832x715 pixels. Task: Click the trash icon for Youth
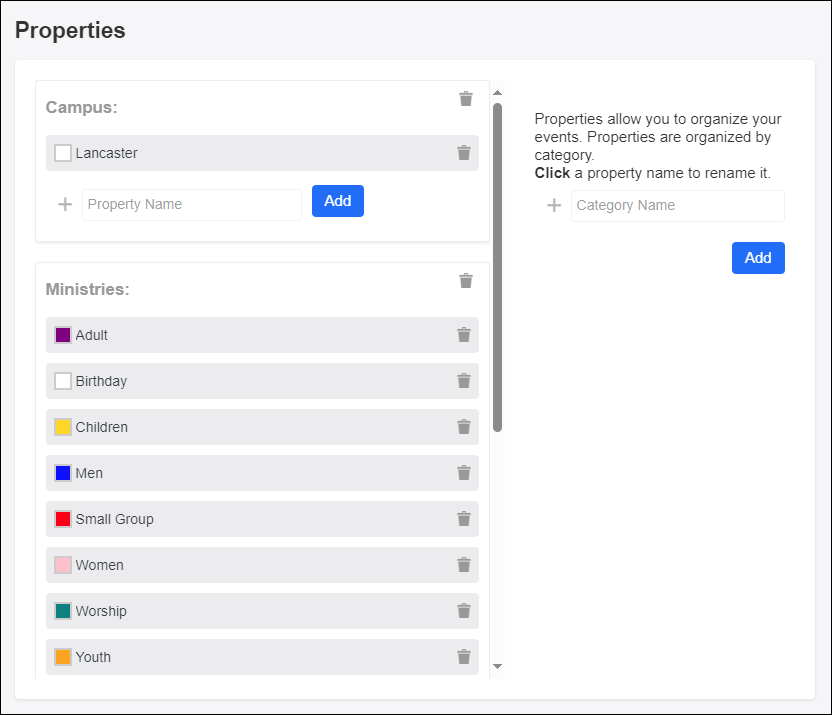click(463, 657)
